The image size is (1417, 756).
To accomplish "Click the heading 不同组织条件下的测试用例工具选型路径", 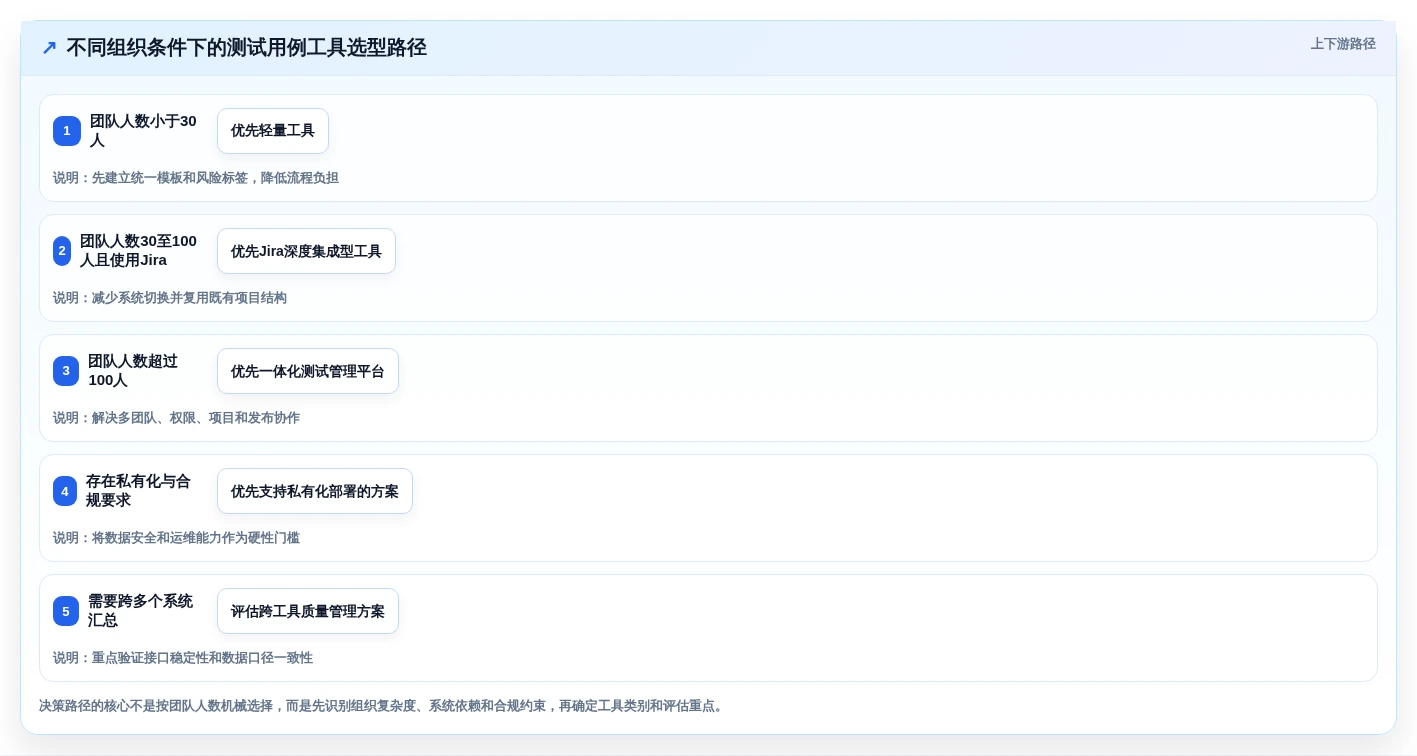I will click(246, 48).
